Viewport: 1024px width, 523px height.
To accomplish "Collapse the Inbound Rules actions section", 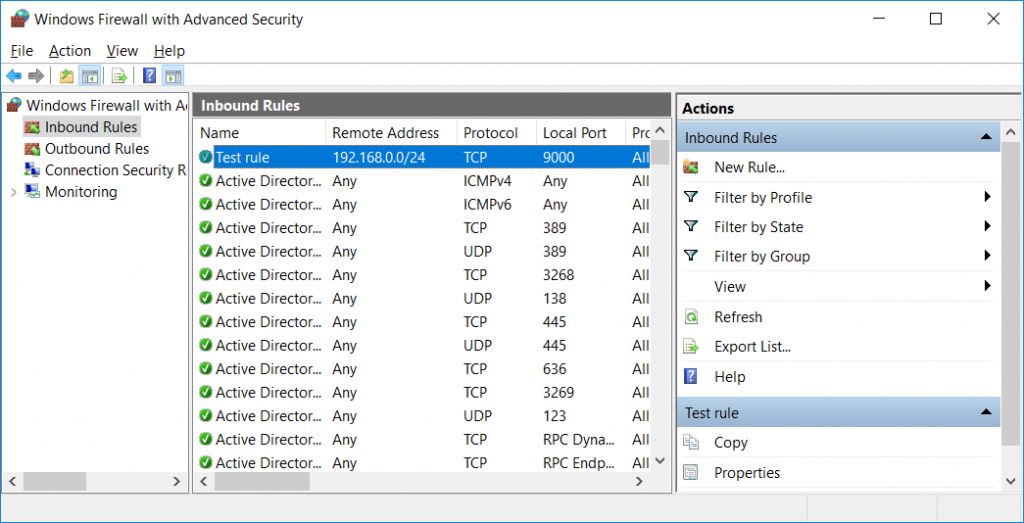I will click(x=986, y=137).
